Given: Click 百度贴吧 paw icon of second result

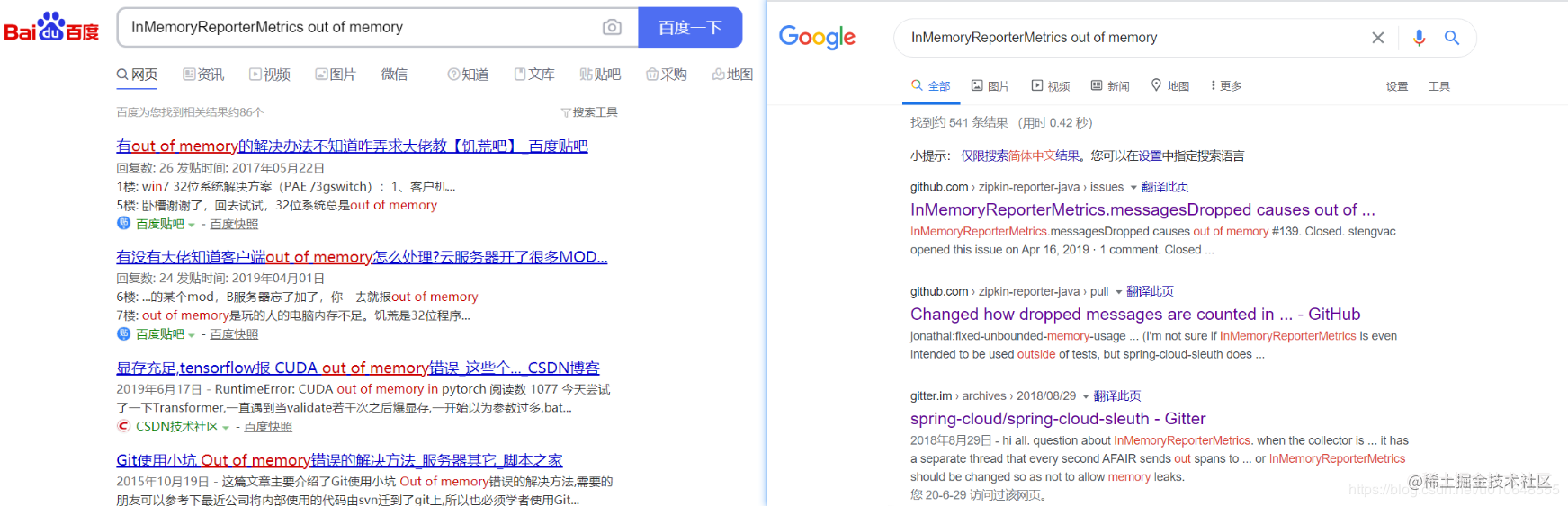Looking at the screenshot, I should (123, 333).
